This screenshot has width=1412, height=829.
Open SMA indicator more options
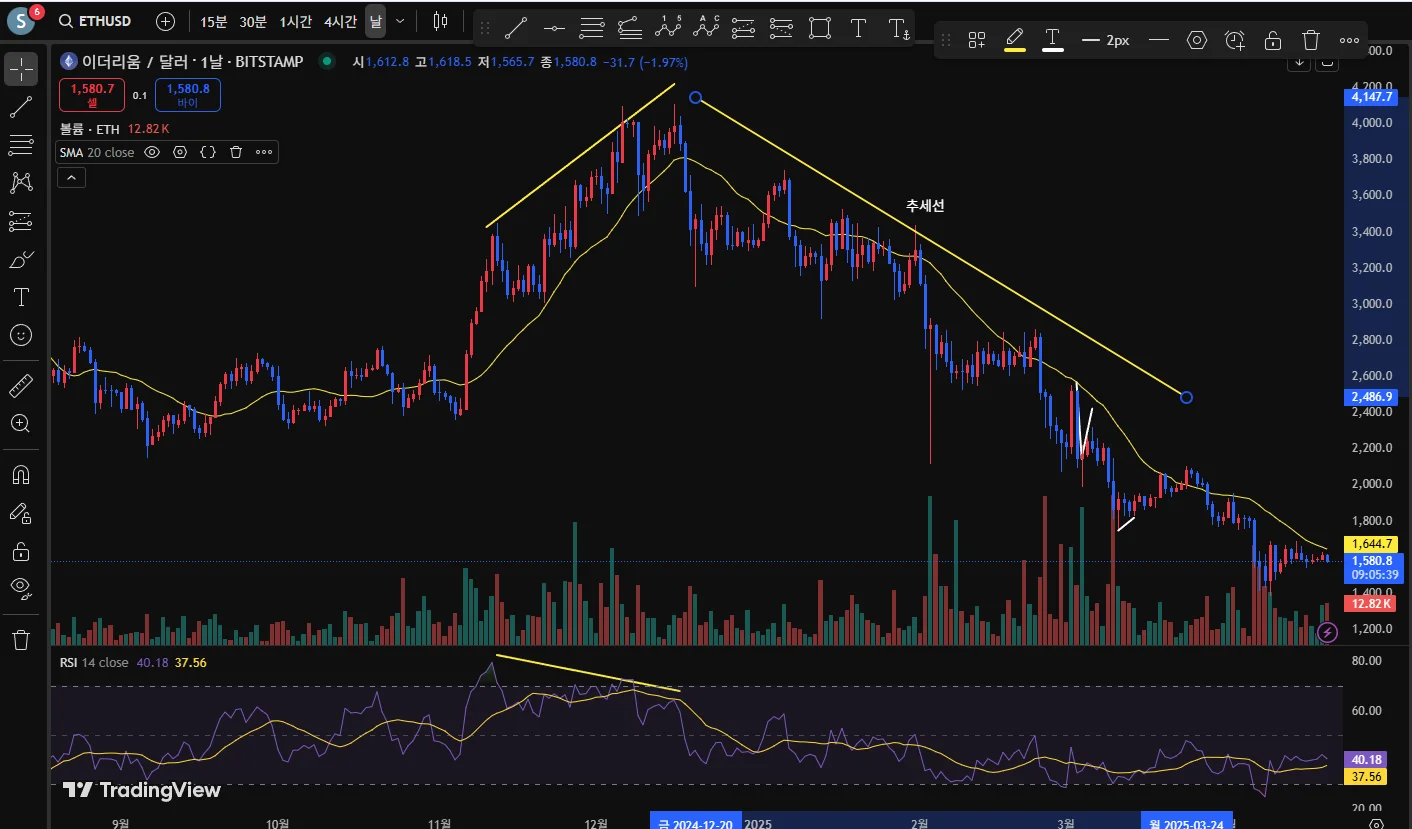pos(264,152)
